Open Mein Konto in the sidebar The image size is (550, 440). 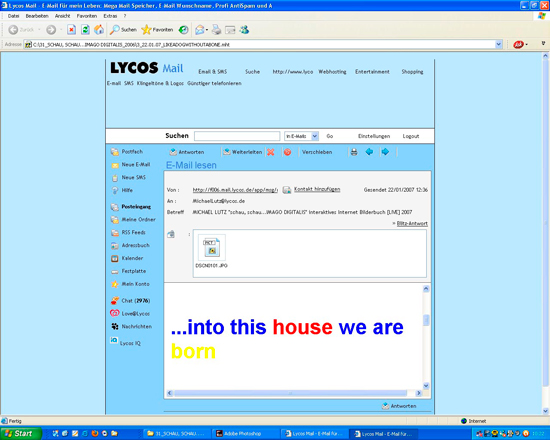[x=130, y=284]
